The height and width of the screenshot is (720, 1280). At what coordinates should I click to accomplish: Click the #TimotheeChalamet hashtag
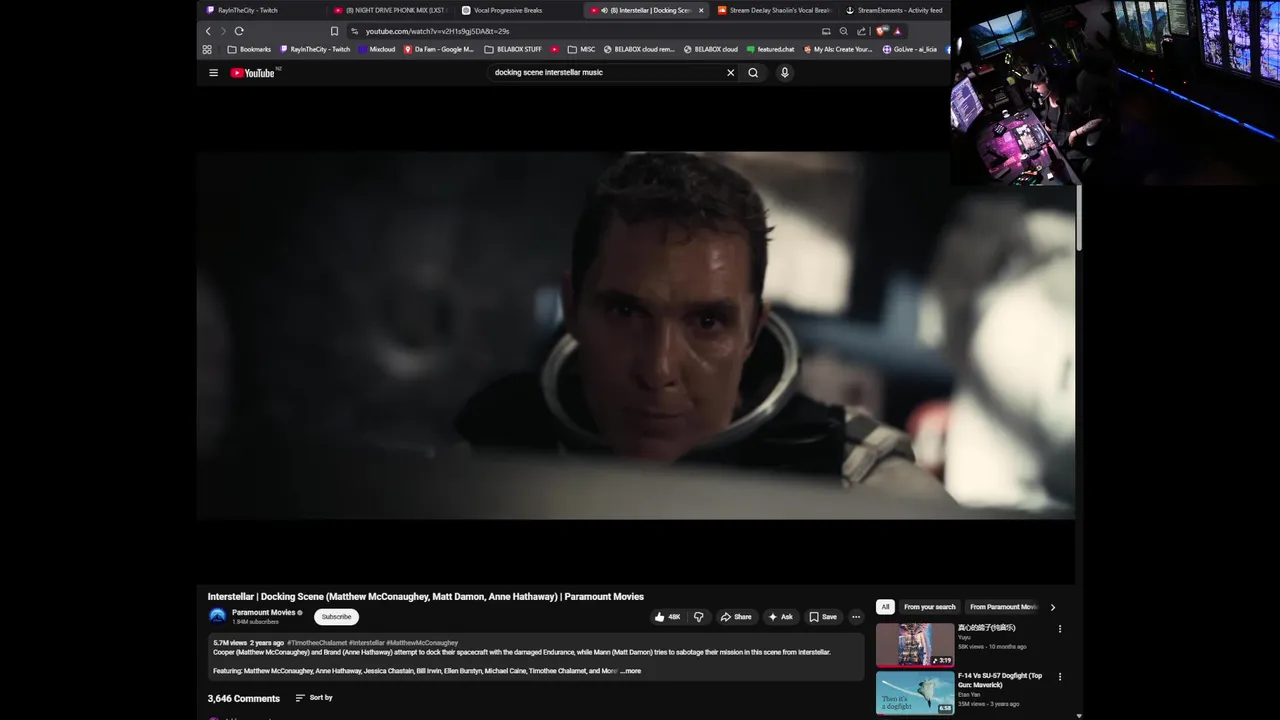(x=317, y=643)
